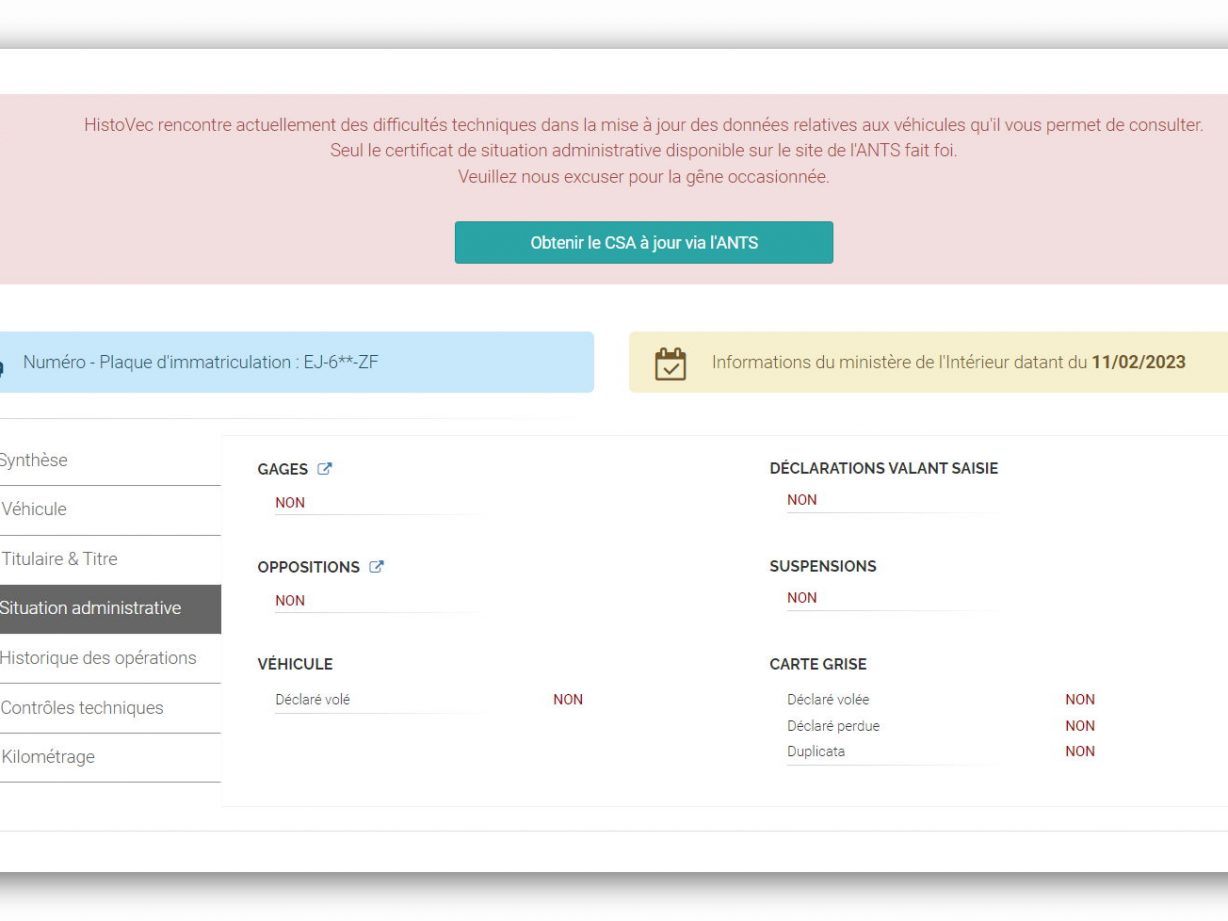Show the Contrôles techniques tab

tap(82, 708)
